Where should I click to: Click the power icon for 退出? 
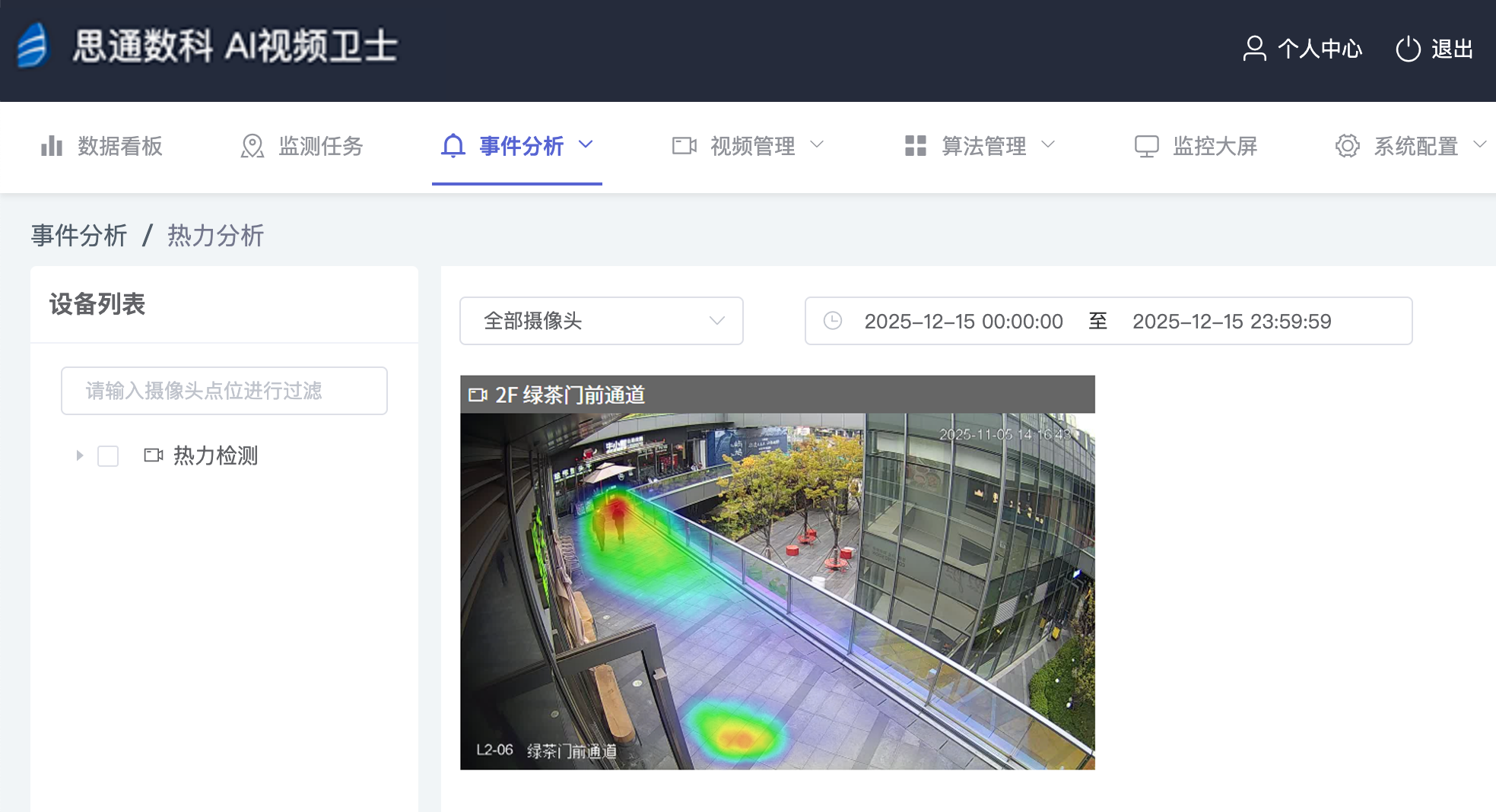pos(1408,49)
